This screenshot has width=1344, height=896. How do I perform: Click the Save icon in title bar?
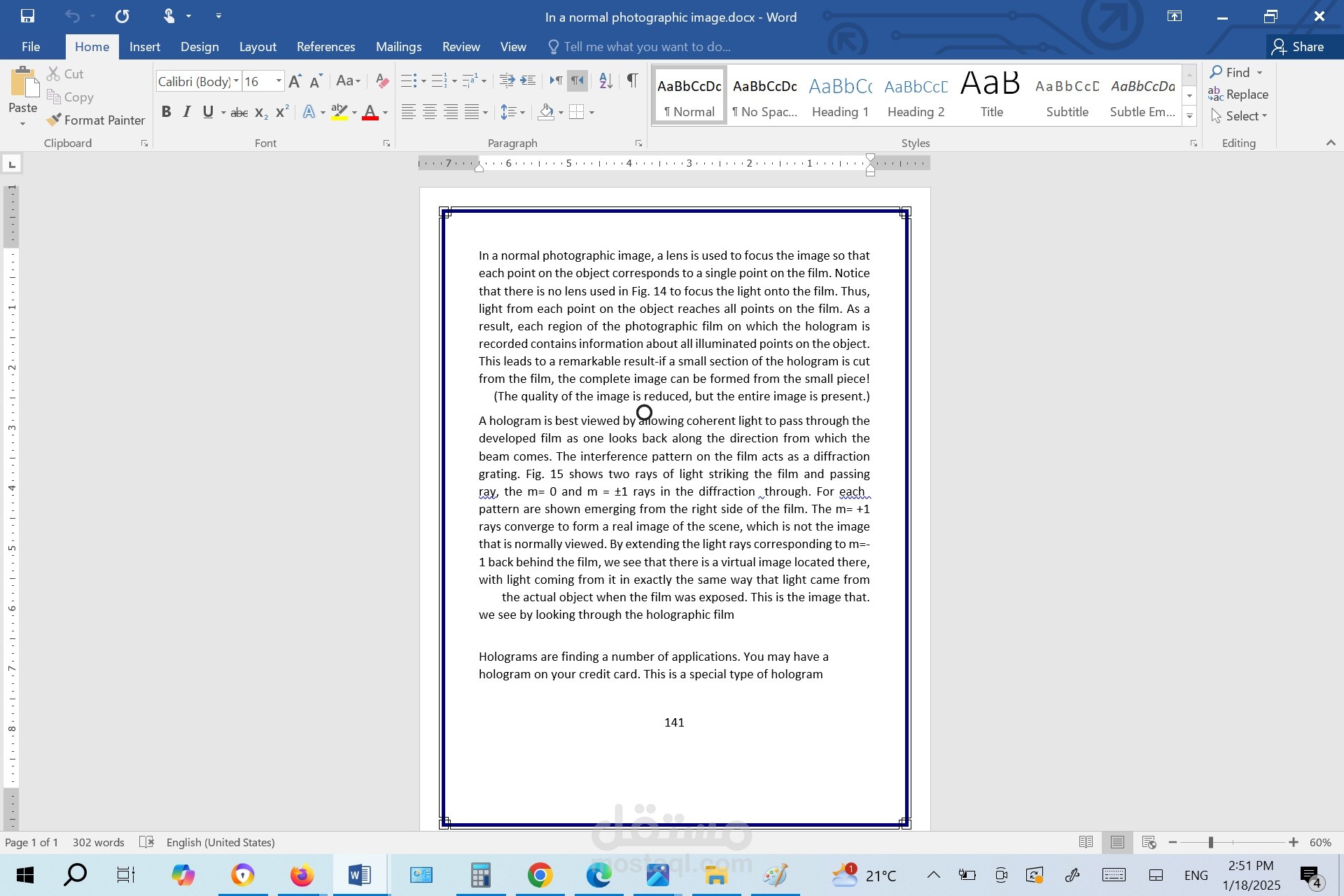coord(27,16)
